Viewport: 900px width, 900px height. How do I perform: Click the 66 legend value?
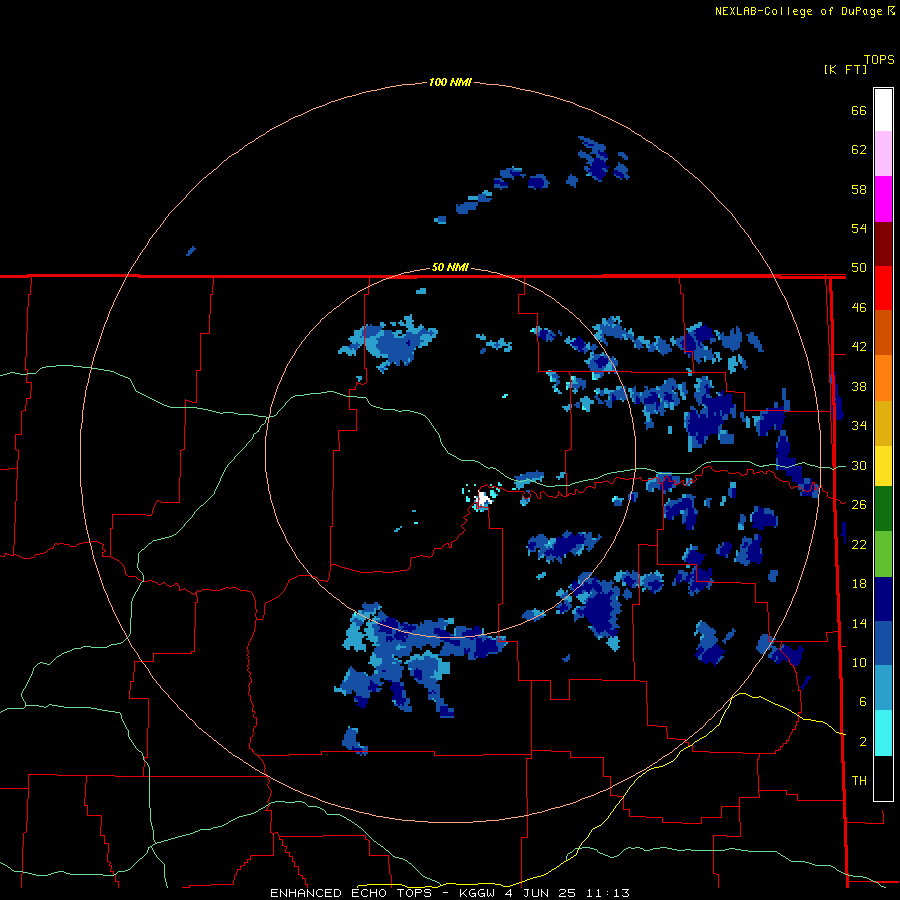(x=859, y=110)
